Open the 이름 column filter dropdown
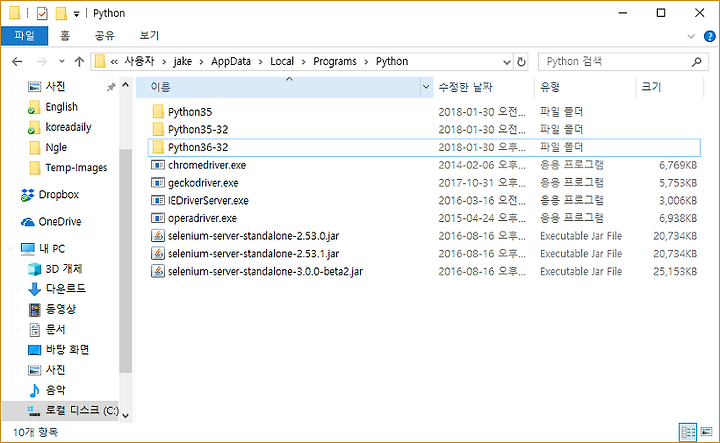The width and height of the screenshot is (720, 443). [x=426, y=87]
